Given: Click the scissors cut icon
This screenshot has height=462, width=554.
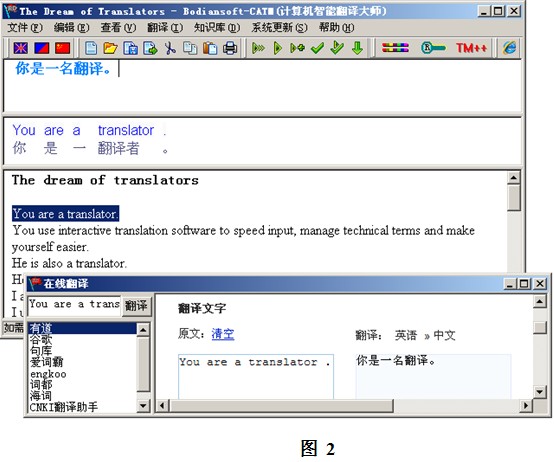Looking at the screenshot, I should click(x=170, y=48).
